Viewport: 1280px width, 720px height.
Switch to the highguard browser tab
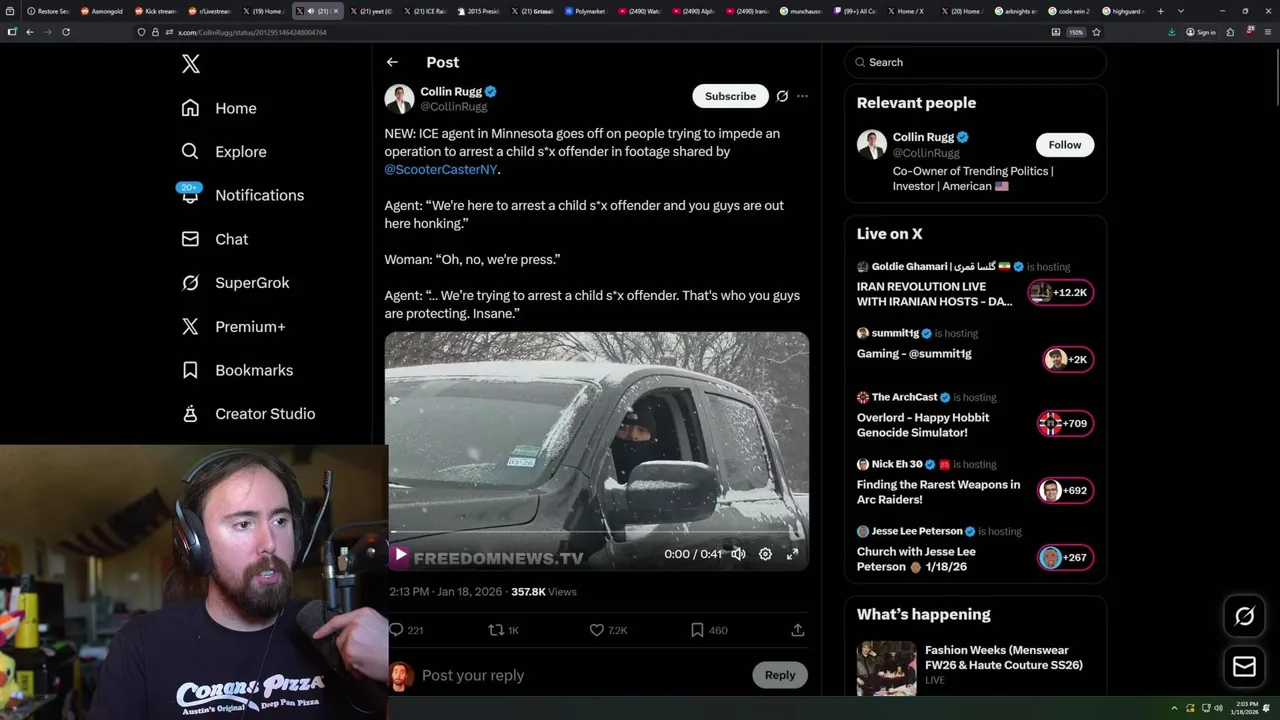point(1123,11)
